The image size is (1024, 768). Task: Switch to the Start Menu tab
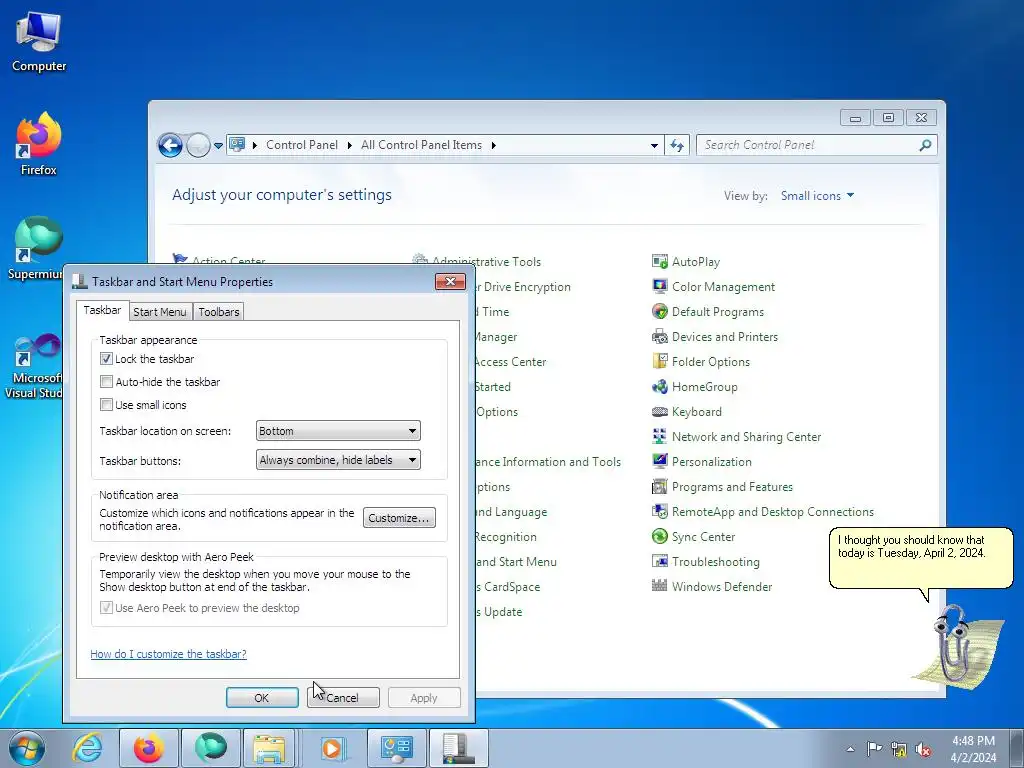(x=160, y=312)
